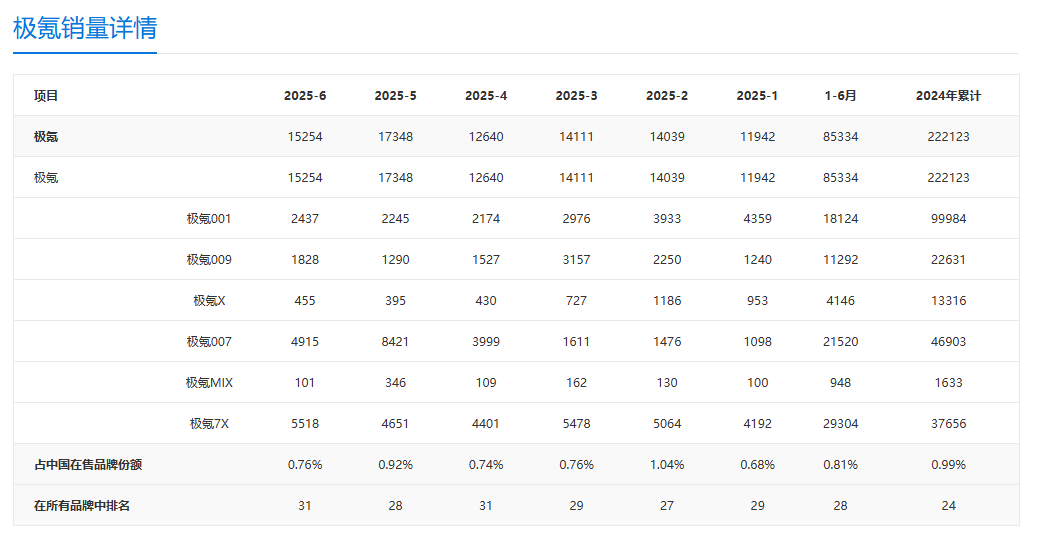Click 极氪007 half-year total 21520

tap(841, 342)
